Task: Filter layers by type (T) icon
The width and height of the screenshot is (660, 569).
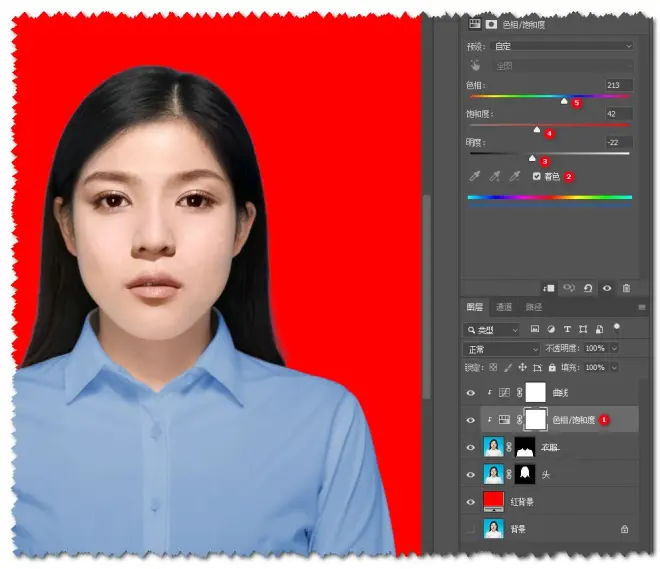Action: 567,329
